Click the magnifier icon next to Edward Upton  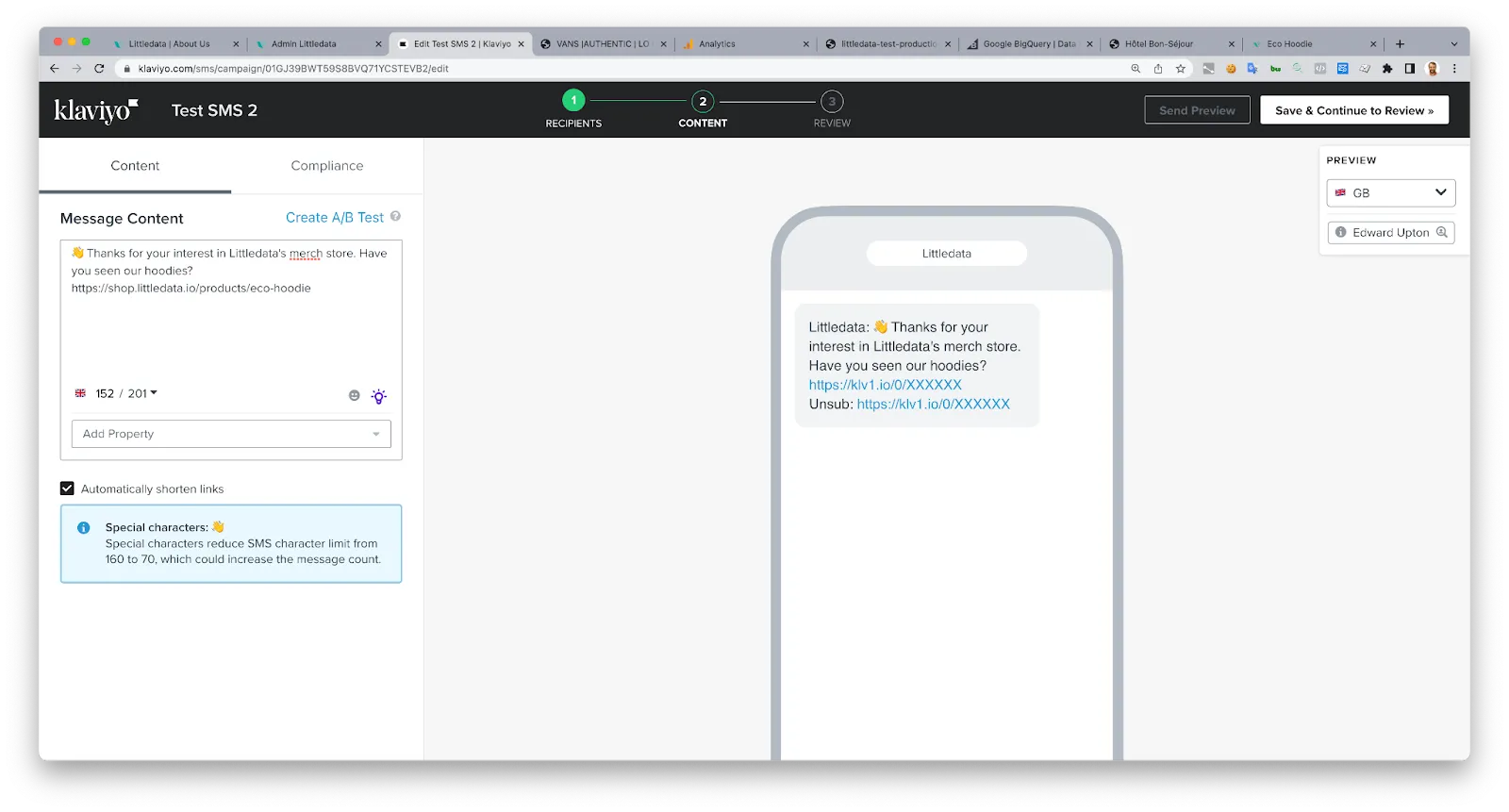tap(1441, 233)
